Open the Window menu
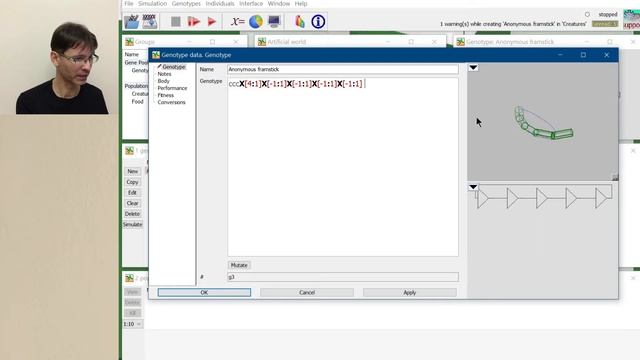This screenshot has height=360, width=640. (279, 4)
